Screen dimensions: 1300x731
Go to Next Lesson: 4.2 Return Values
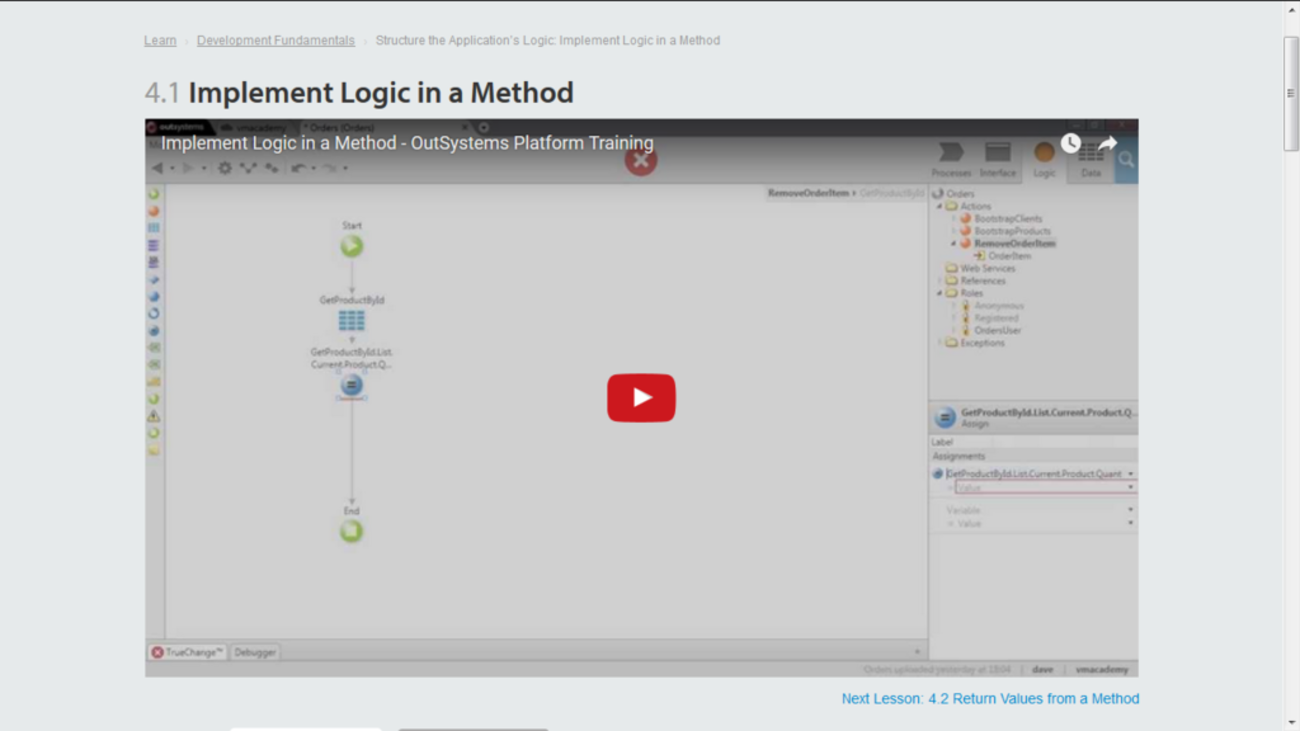pyautogui.click(x=990, y=699)
